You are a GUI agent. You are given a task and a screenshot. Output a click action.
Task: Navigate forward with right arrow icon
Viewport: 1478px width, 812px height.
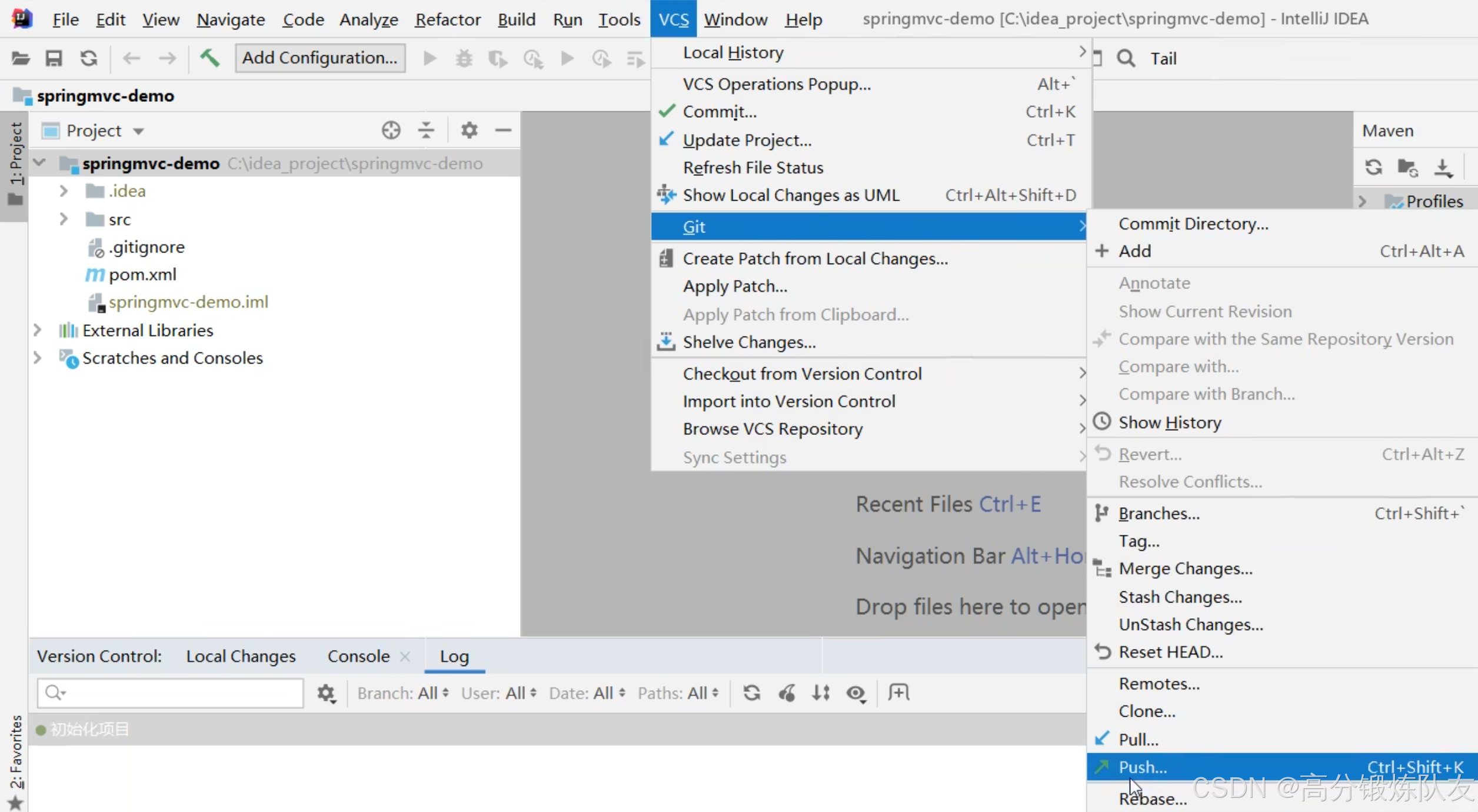[167, 58]
